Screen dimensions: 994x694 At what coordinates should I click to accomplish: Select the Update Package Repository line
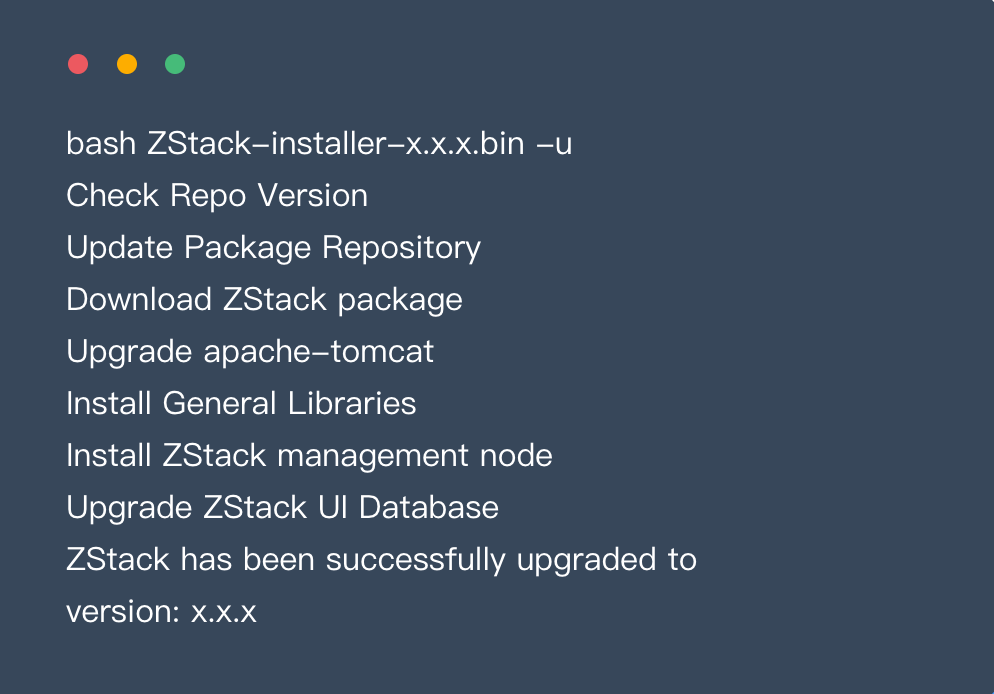[273, 248]
